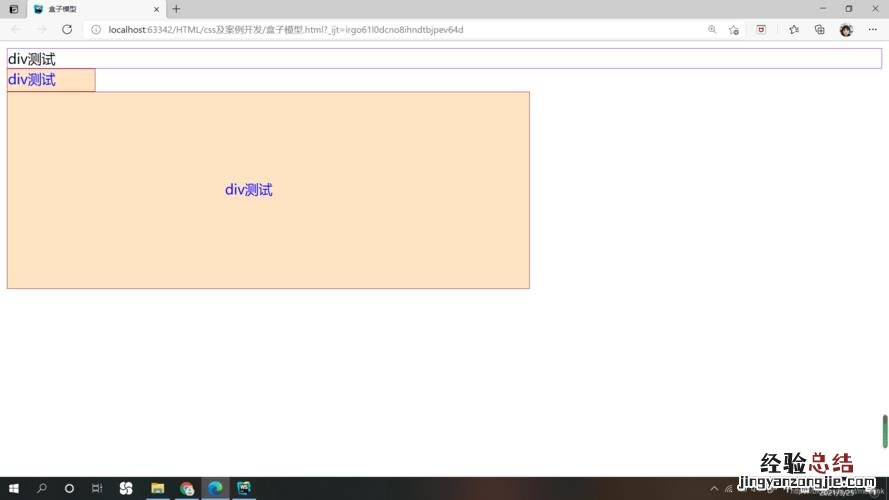Go forward to next page

41,29
